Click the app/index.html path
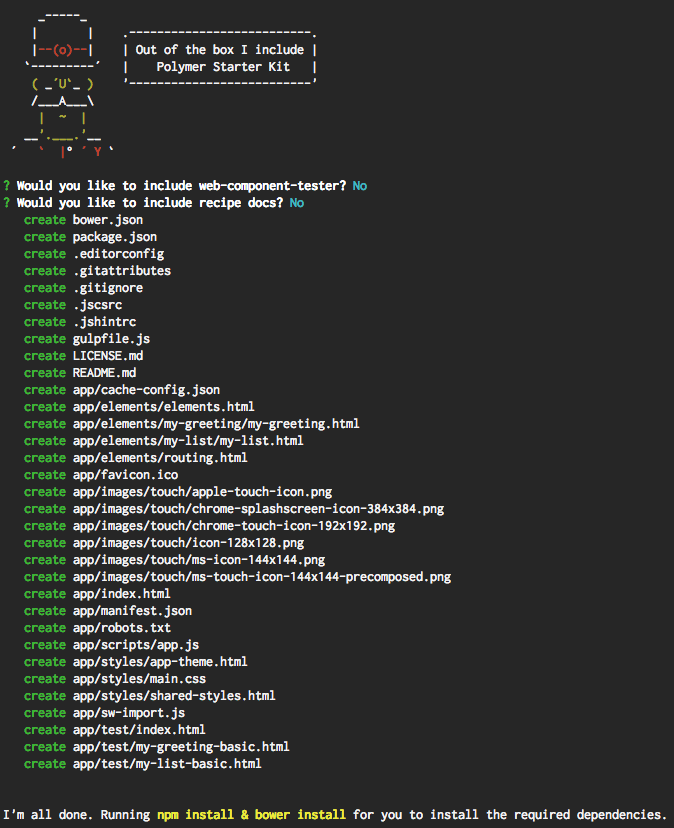The height and width of the screenshot is (828, 674). [x=121, y=594]
